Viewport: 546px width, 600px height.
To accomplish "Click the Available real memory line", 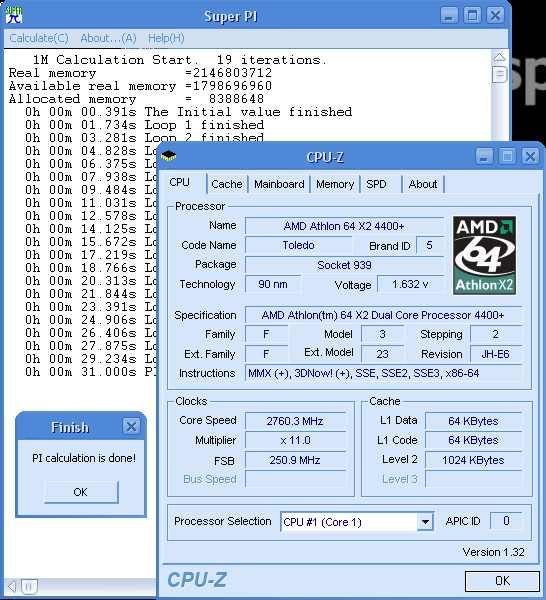I will click(x=140, y=86).
